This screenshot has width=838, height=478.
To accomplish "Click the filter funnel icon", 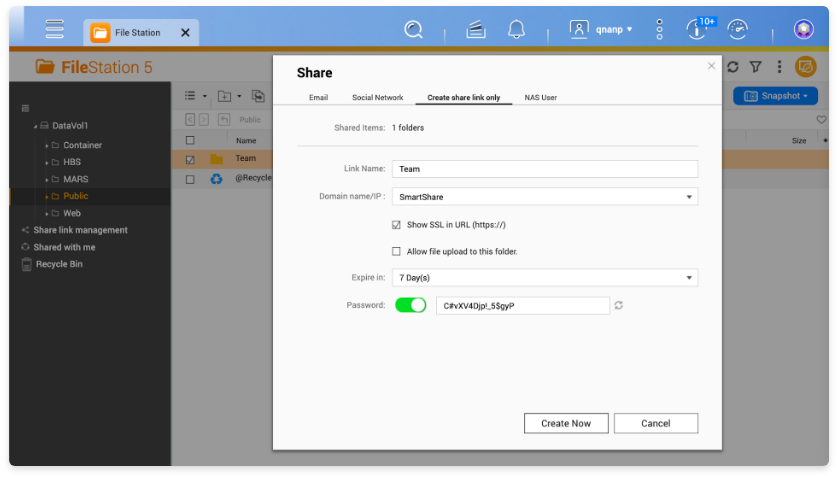I will pos(754,67).
